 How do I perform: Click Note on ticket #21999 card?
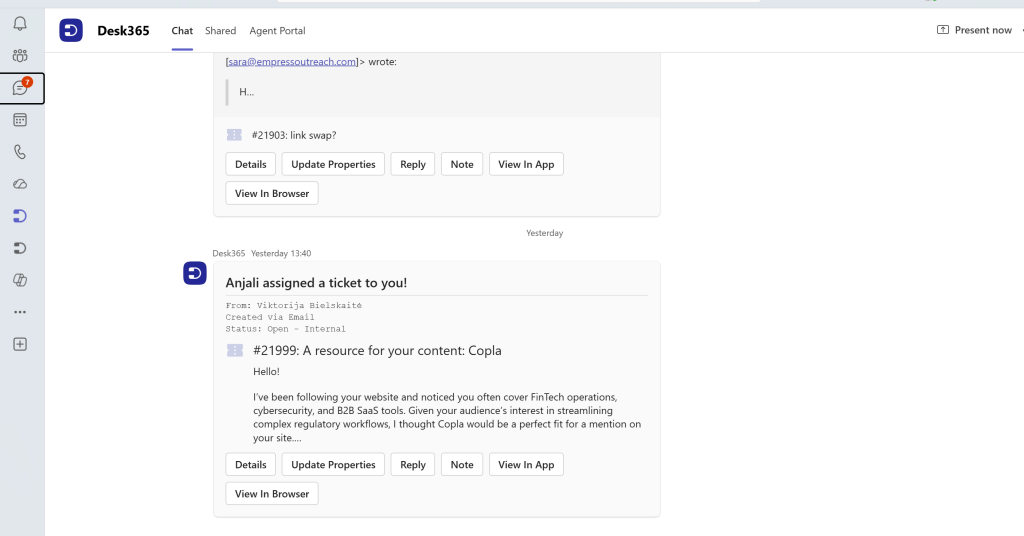tap(462, 464)
